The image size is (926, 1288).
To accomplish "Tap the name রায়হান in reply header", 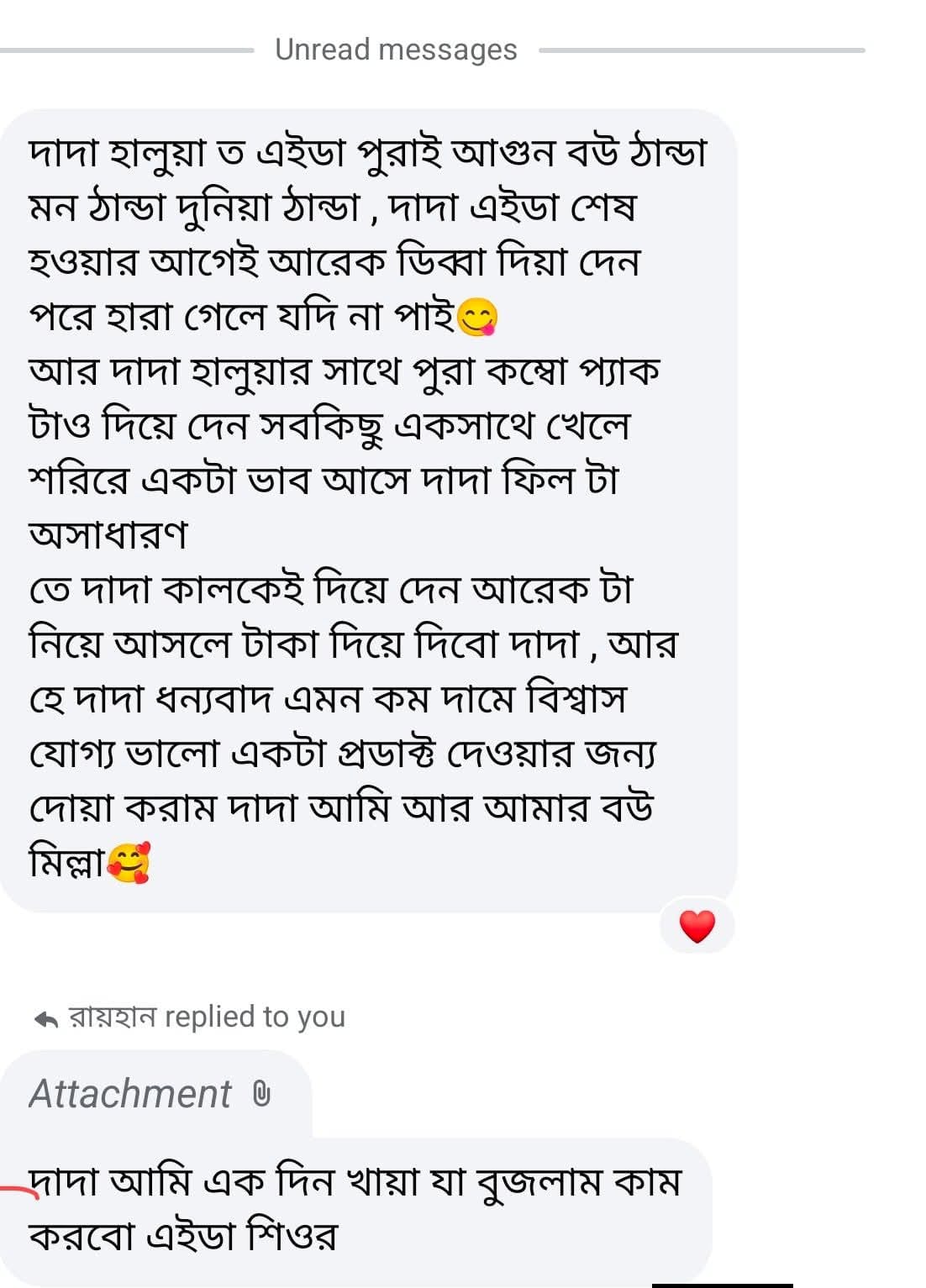I will pyautogui.click(x=113, y=1017).
